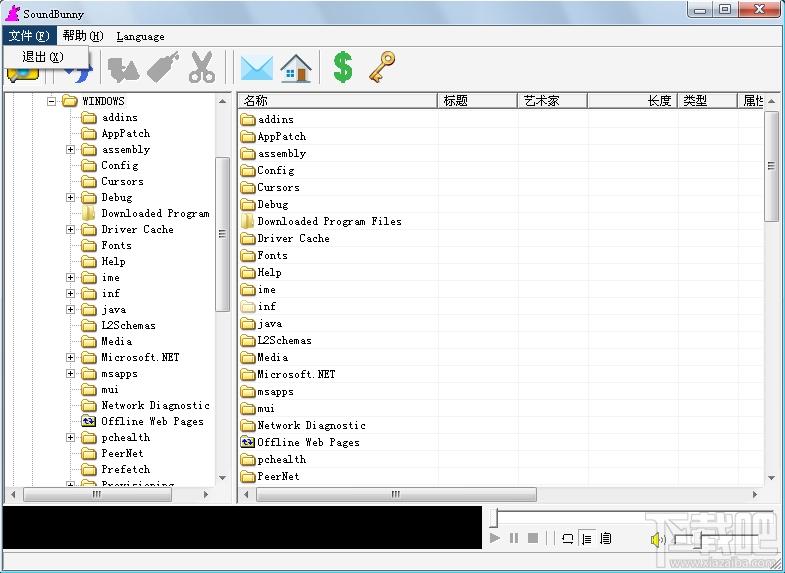
Task: Click the folder tree scroll-up arrow
Action: pos(222,101)
